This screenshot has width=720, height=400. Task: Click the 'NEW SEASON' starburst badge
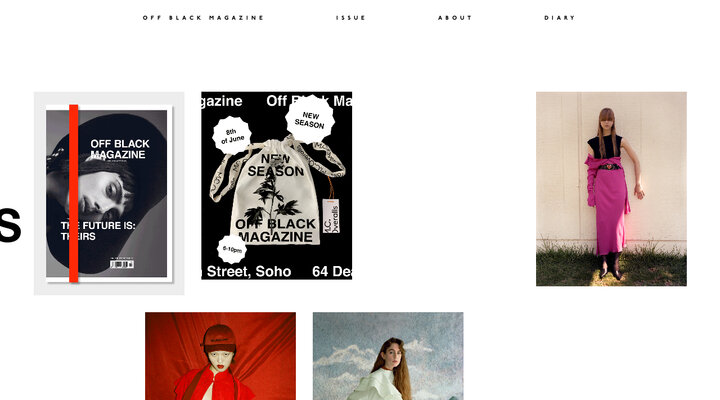309,119
